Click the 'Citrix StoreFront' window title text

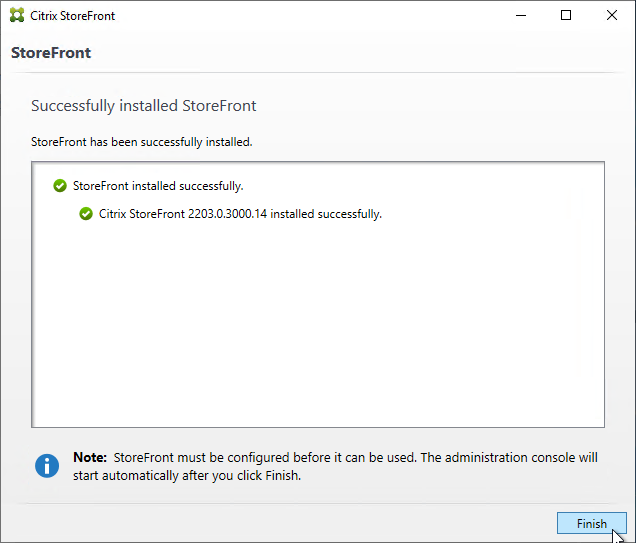73,16
